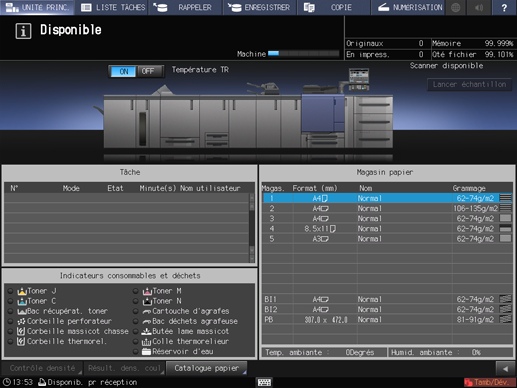Click Bac déchets agrafeuse icon

(147, 322)
